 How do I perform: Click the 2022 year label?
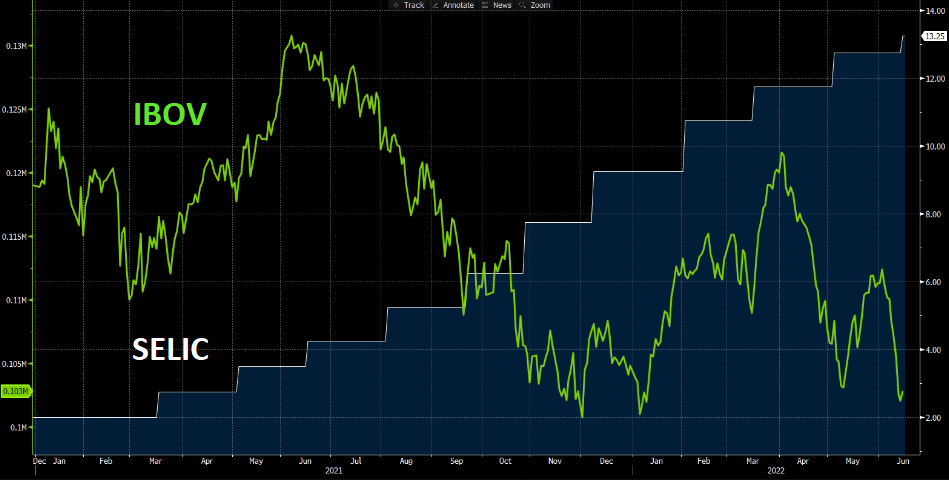777,470
